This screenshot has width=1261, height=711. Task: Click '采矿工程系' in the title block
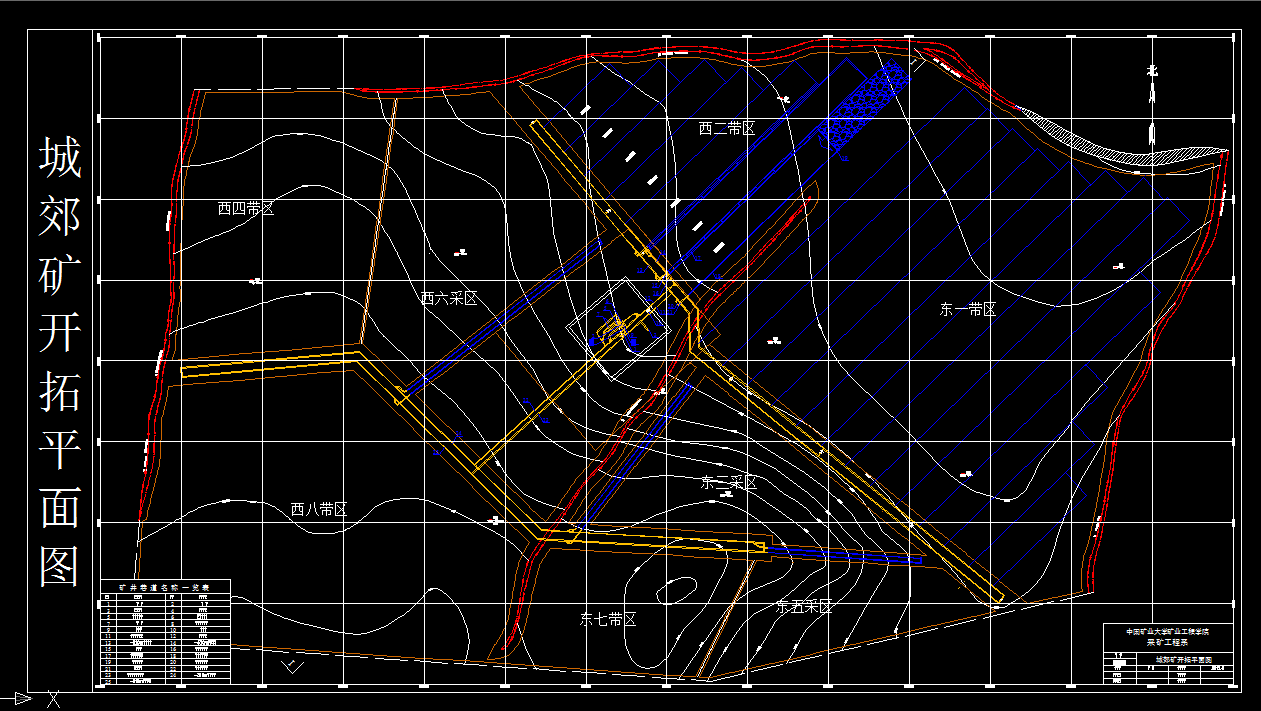1167,643
